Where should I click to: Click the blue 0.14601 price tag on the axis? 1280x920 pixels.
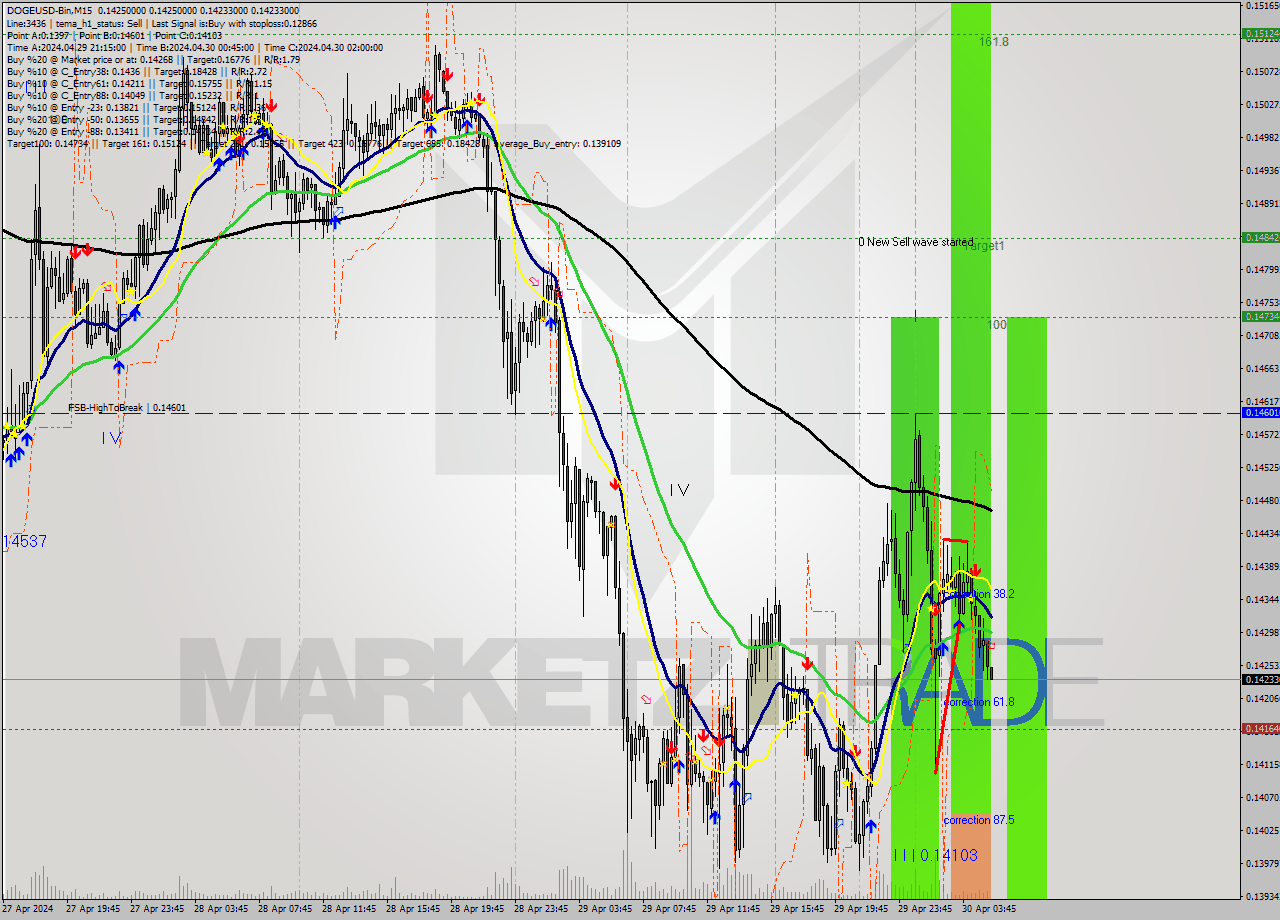(1260, 412)
